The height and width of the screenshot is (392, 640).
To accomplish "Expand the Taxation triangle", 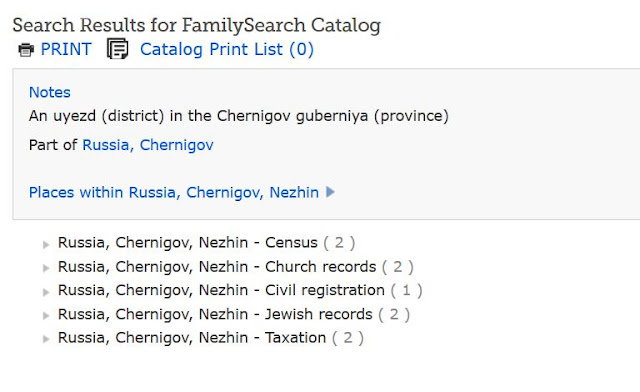I will tap(46, 339).
